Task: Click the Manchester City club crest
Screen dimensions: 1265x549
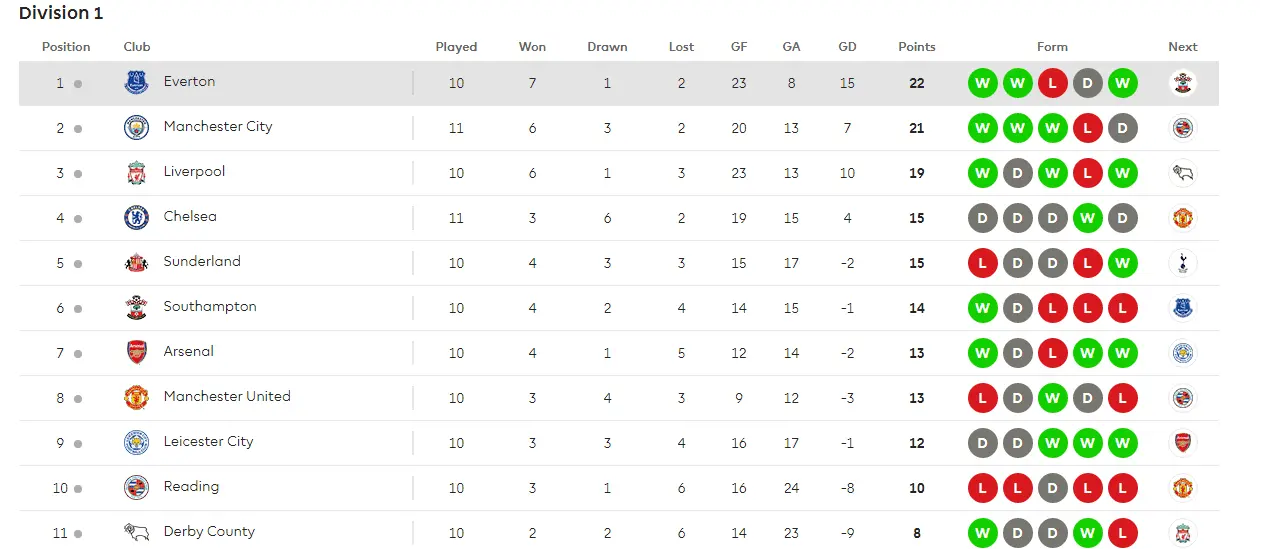Action: coord(136,128)
